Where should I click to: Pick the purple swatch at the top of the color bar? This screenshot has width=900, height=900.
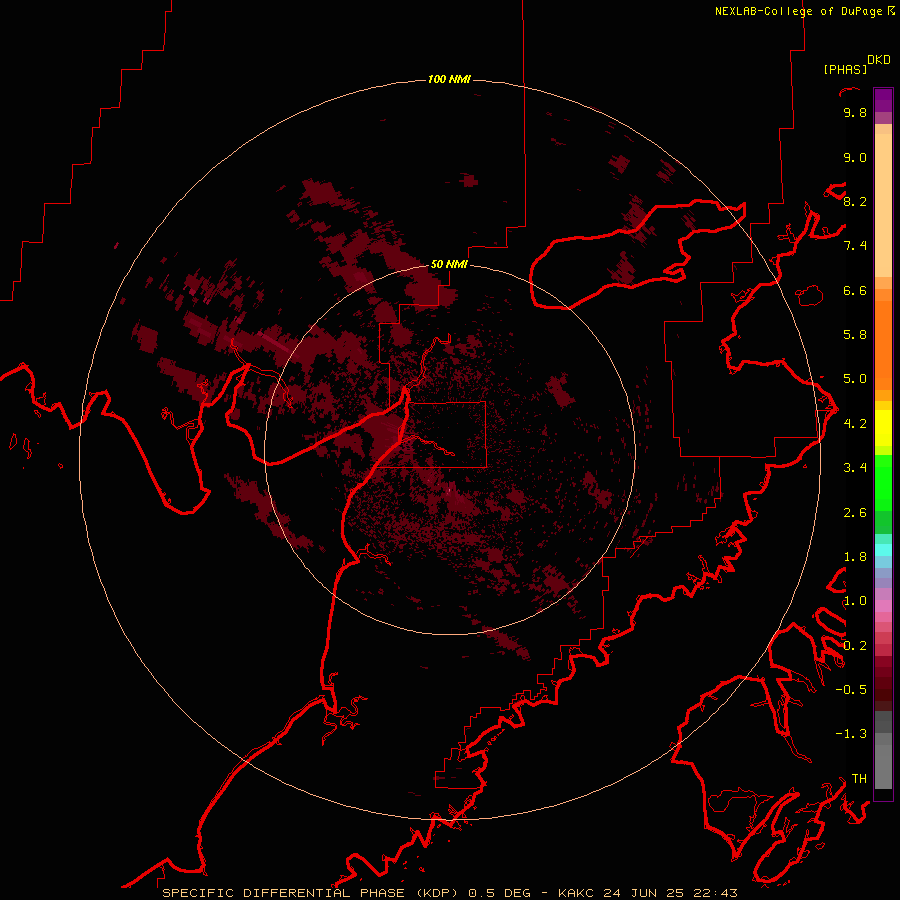(x=883, y=100)
